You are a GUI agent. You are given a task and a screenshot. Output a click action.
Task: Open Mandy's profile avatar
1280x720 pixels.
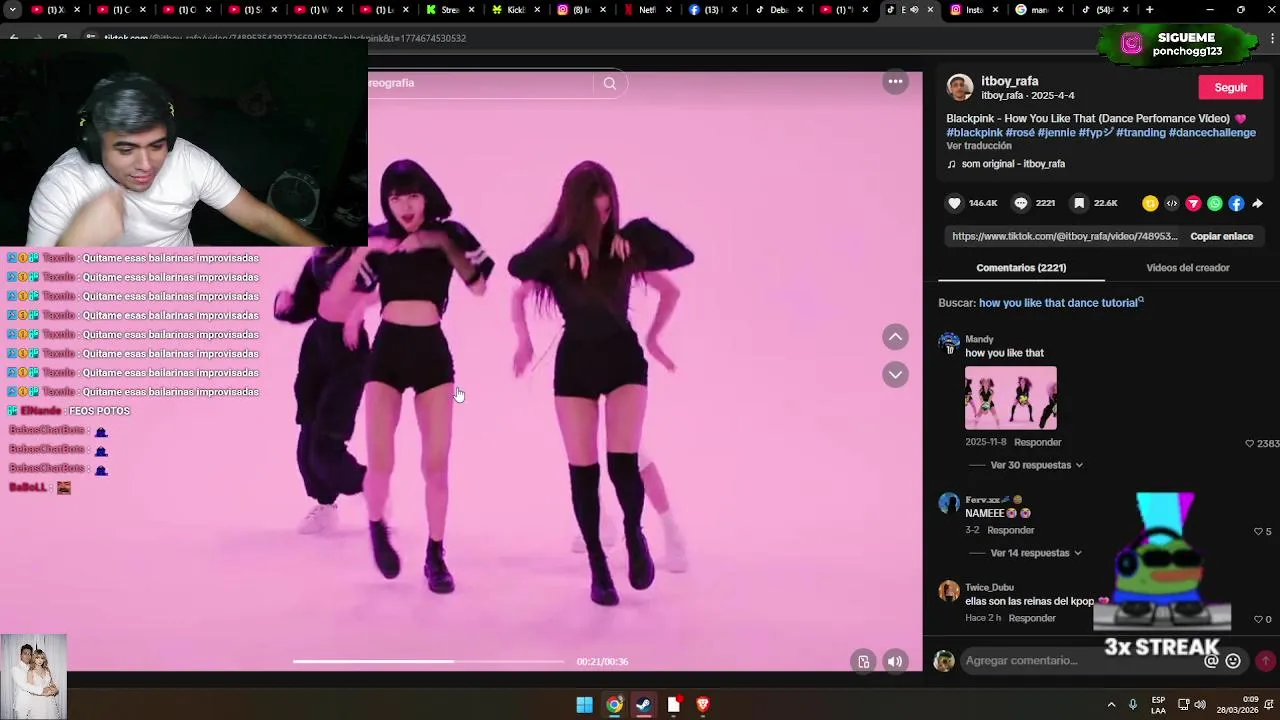click(949, 344)
